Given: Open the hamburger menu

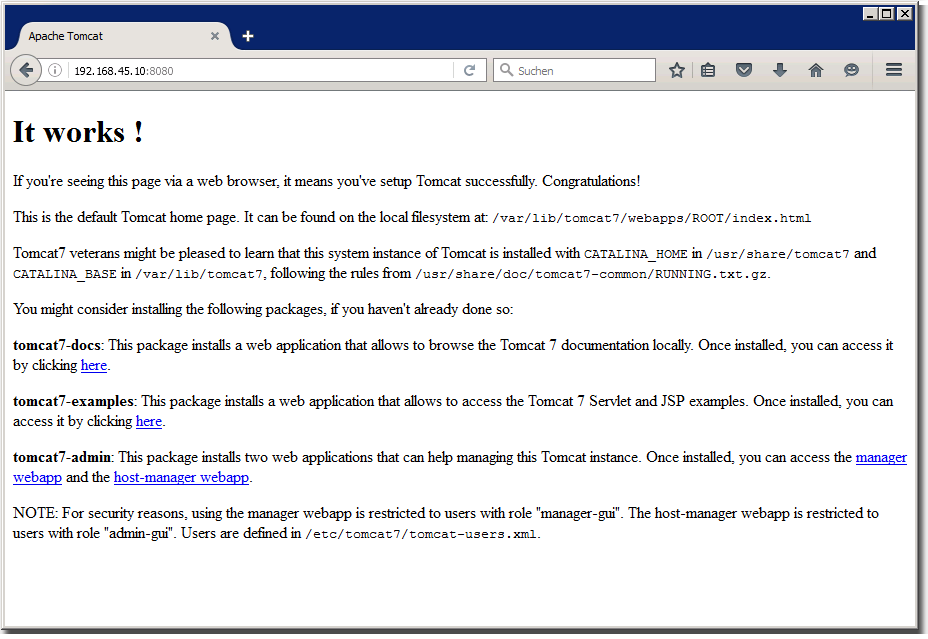Looking at the screenshot, I should click(894, 70).
